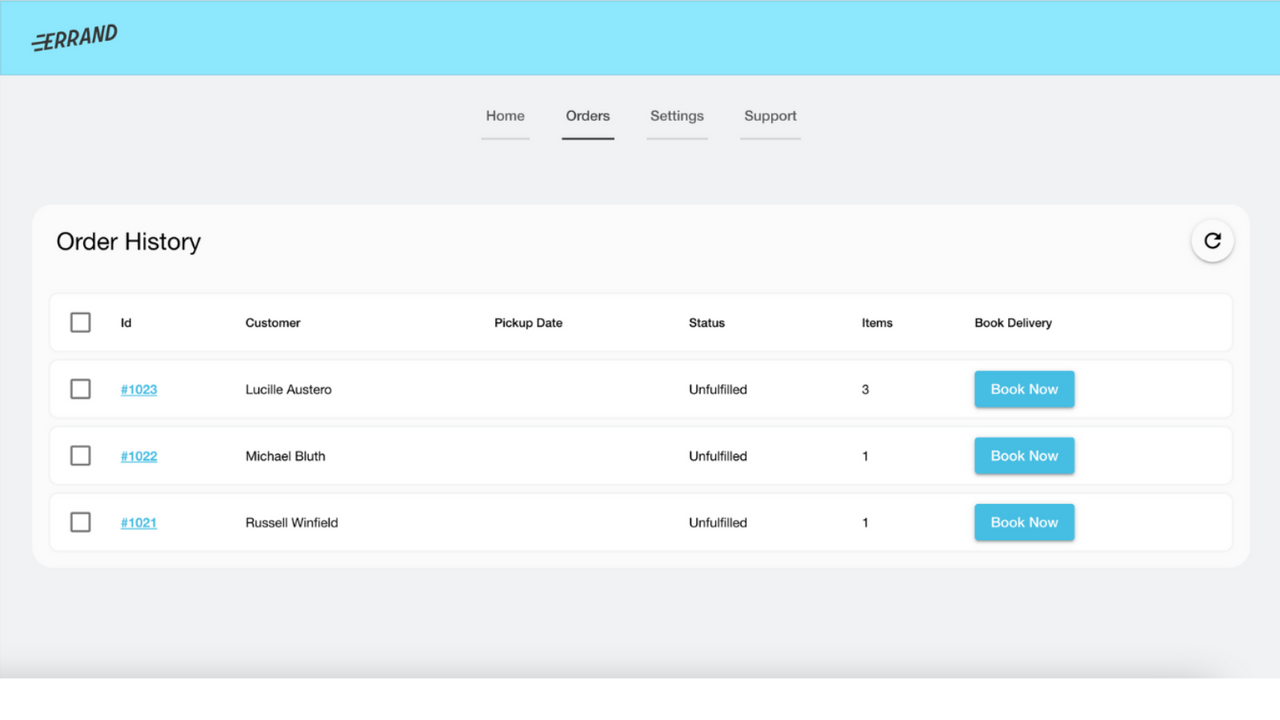Click the items count 3 for Lucille Austero
The height and width of the screenshot is (720, 1280).
coord(865,390)
